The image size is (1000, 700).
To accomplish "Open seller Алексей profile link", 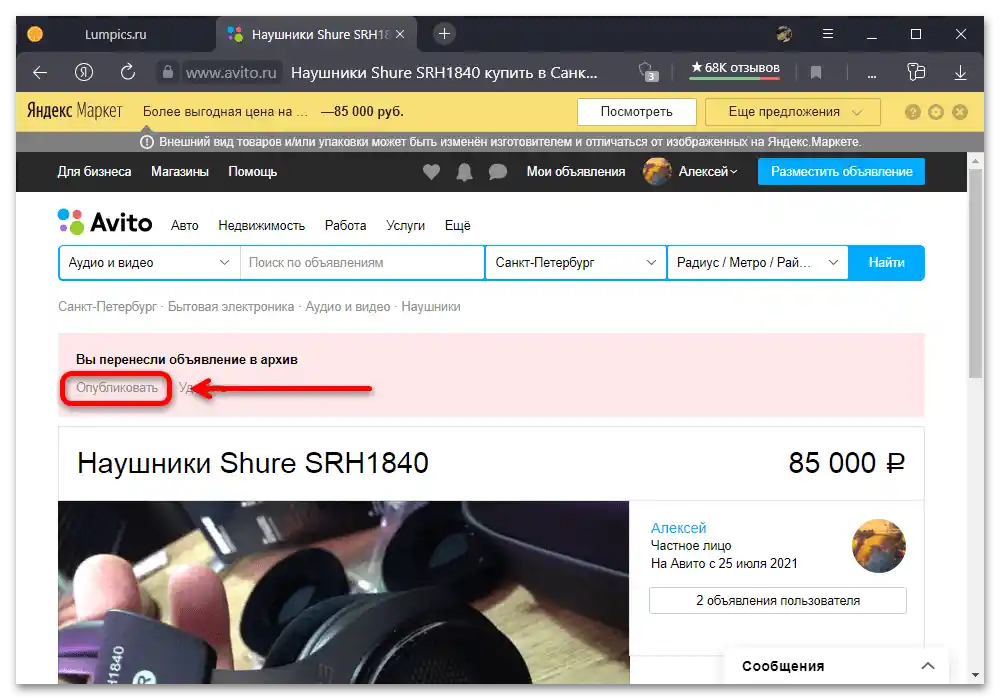I will coord(678,528).
